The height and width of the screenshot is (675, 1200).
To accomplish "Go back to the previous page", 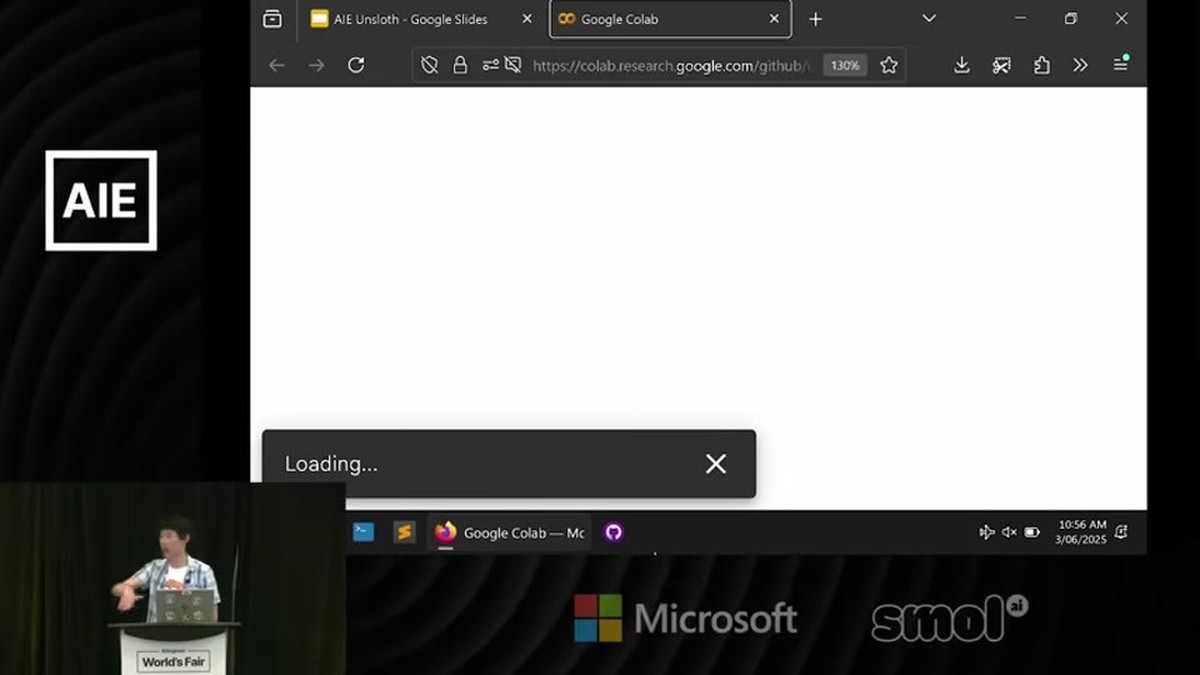I will coord(277,65).
